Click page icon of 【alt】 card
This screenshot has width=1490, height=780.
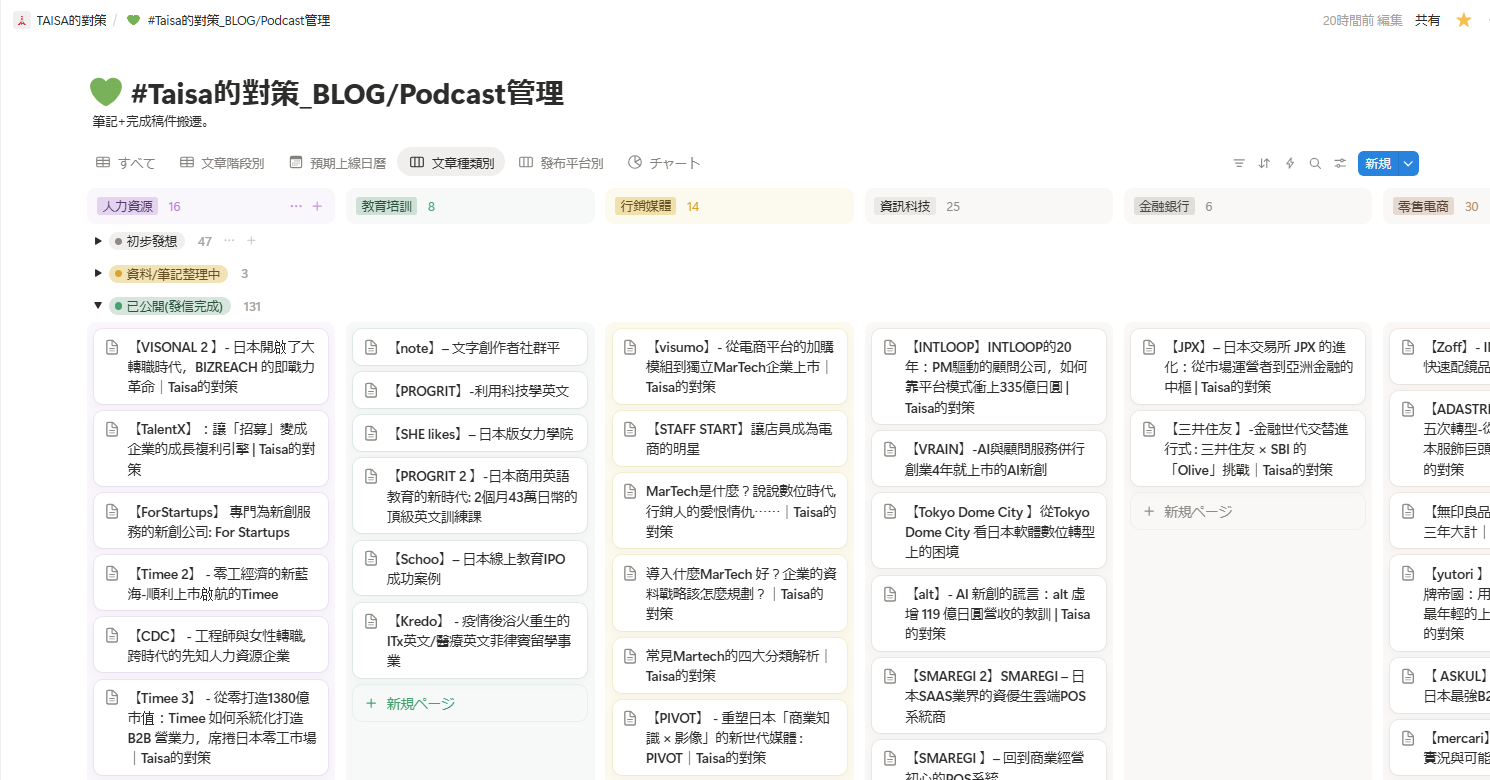point(889,594)
